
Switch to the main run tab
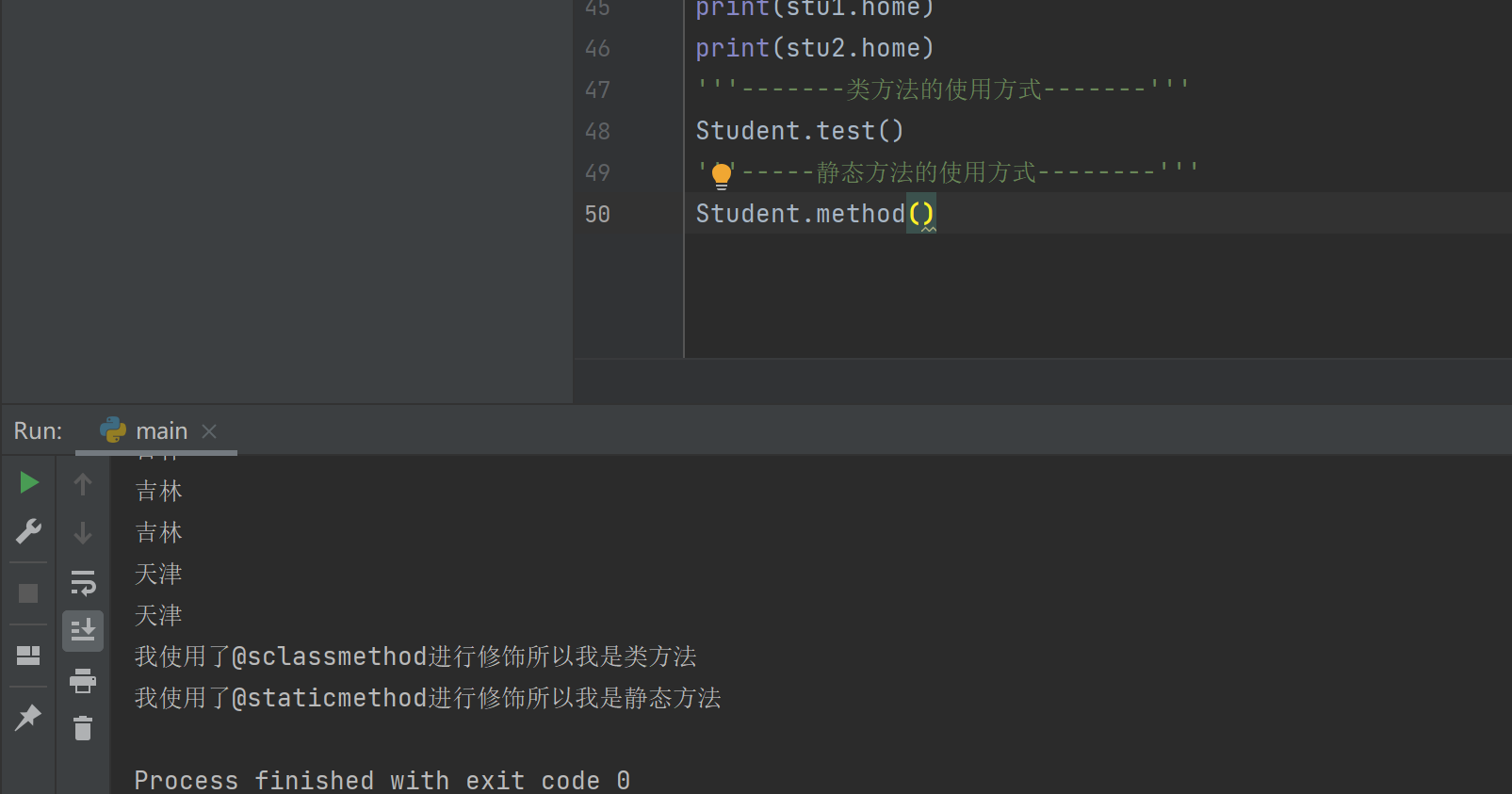pos(161,431)
